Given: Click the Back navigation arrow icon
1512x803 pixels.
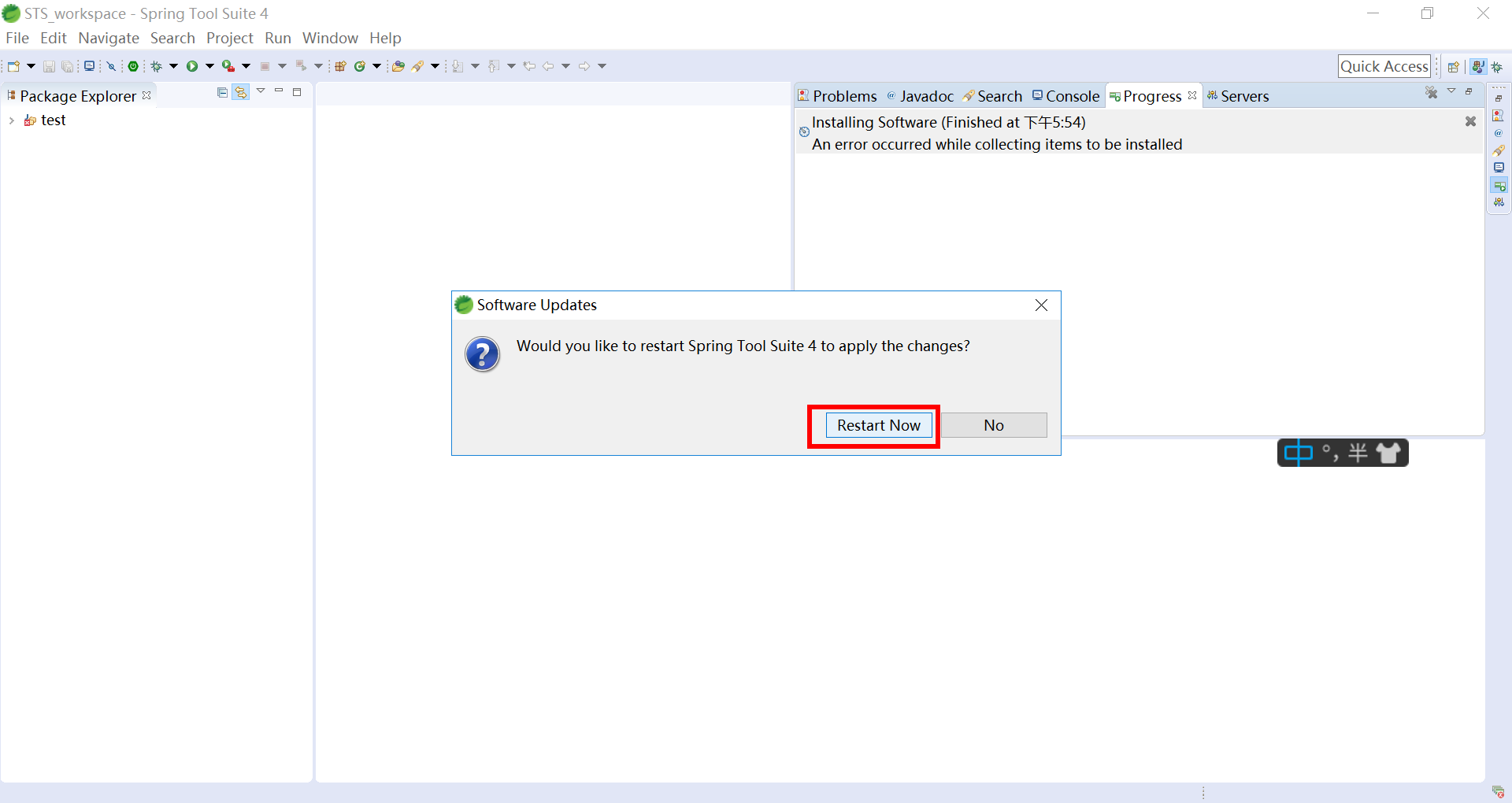Looking at the screenshot, I should tap(548, 66).
